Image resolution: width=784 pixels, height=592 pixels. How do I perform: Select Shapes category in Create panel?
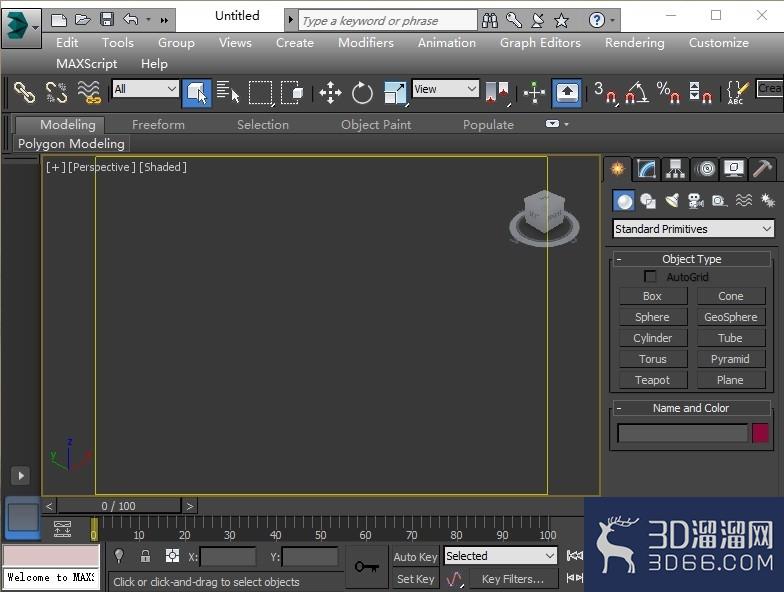tap(648, 201)
